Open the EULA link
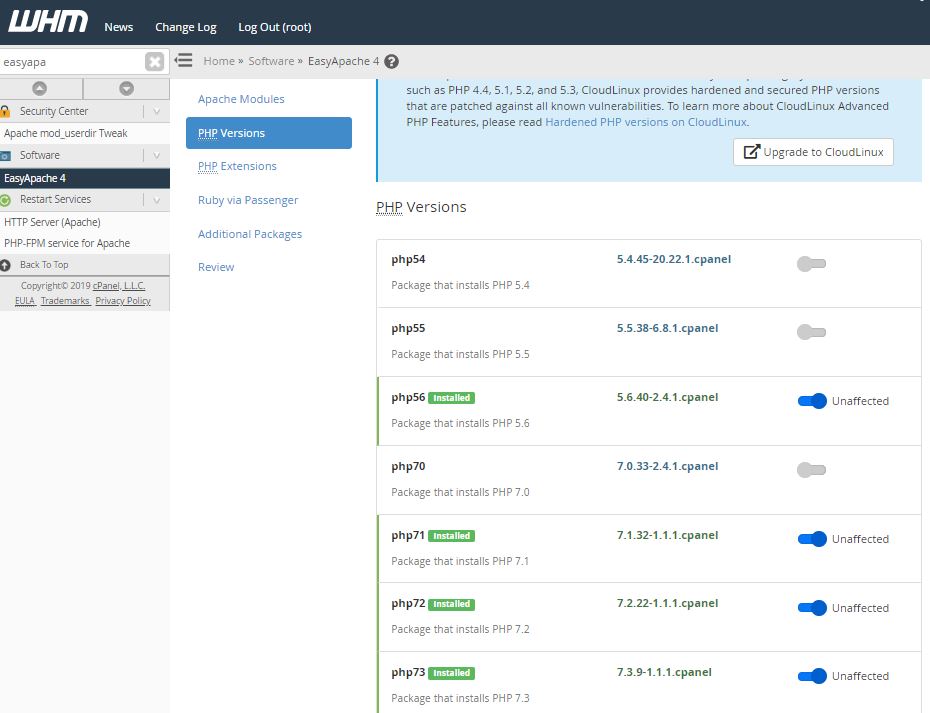Viewport: 930px width, 713px height. [25, 301]
